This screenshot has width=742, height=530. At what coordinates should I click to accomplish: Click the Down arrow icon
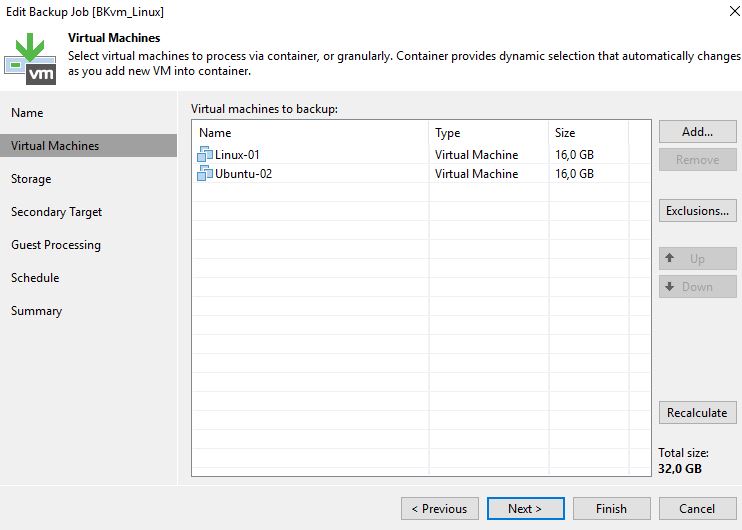pos(670,286)
